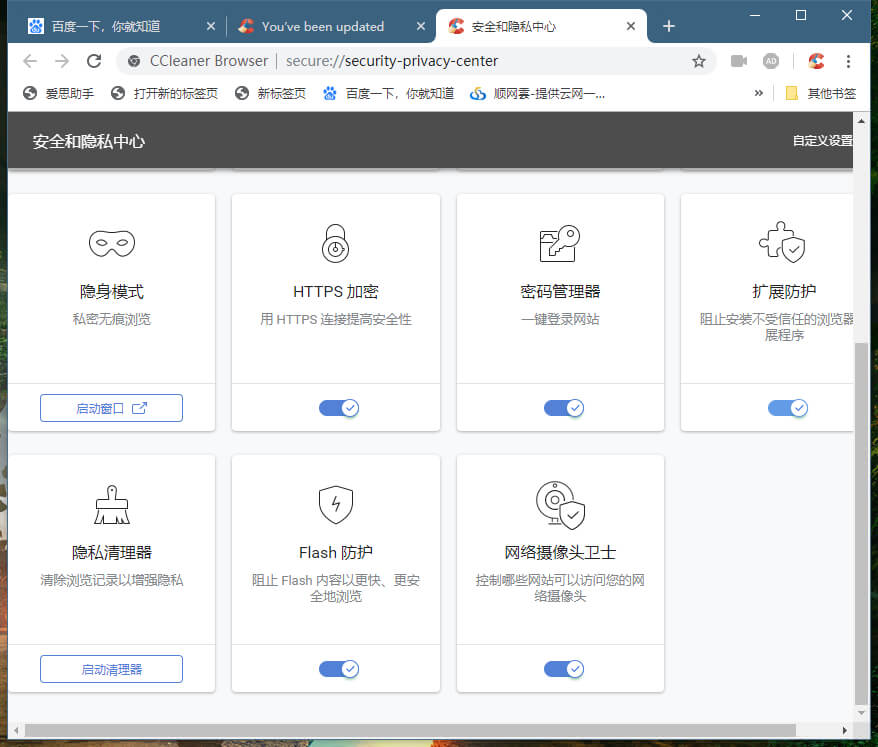Open the browser three-dot menu
The image size is (878, 747).
848,61
